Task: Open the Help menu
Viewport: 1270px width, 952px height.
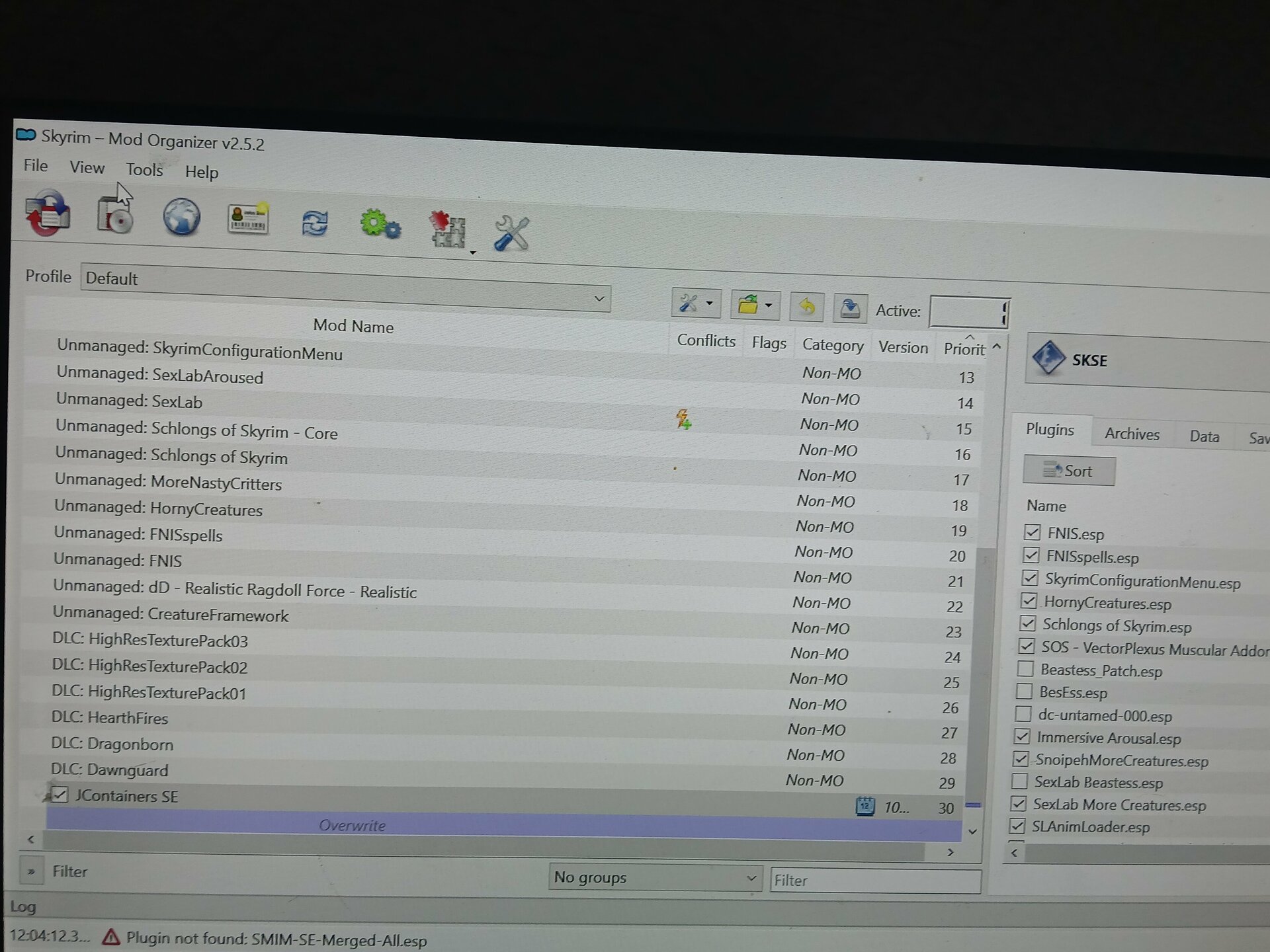Action: click(x=202, y=172)
